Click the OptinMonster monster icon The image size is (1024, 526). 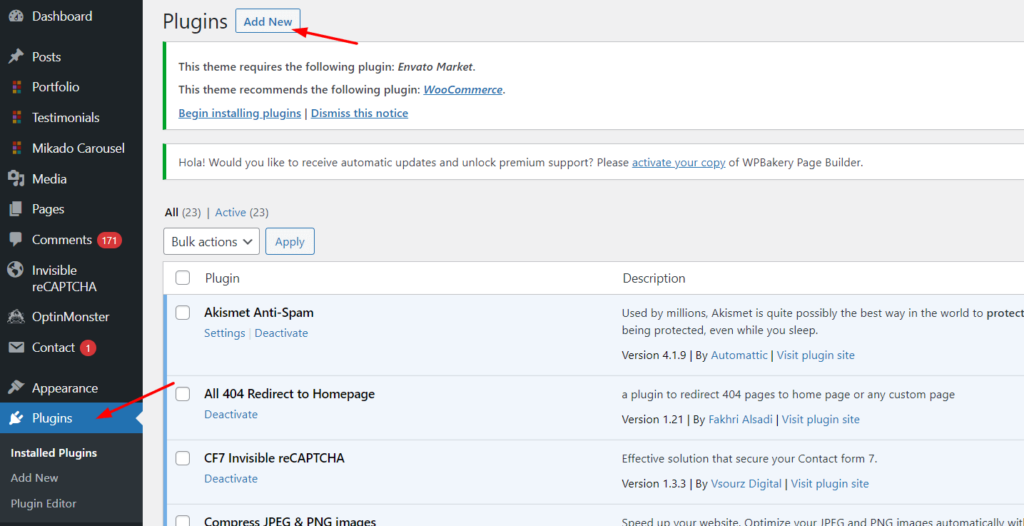tap(16, 317)
